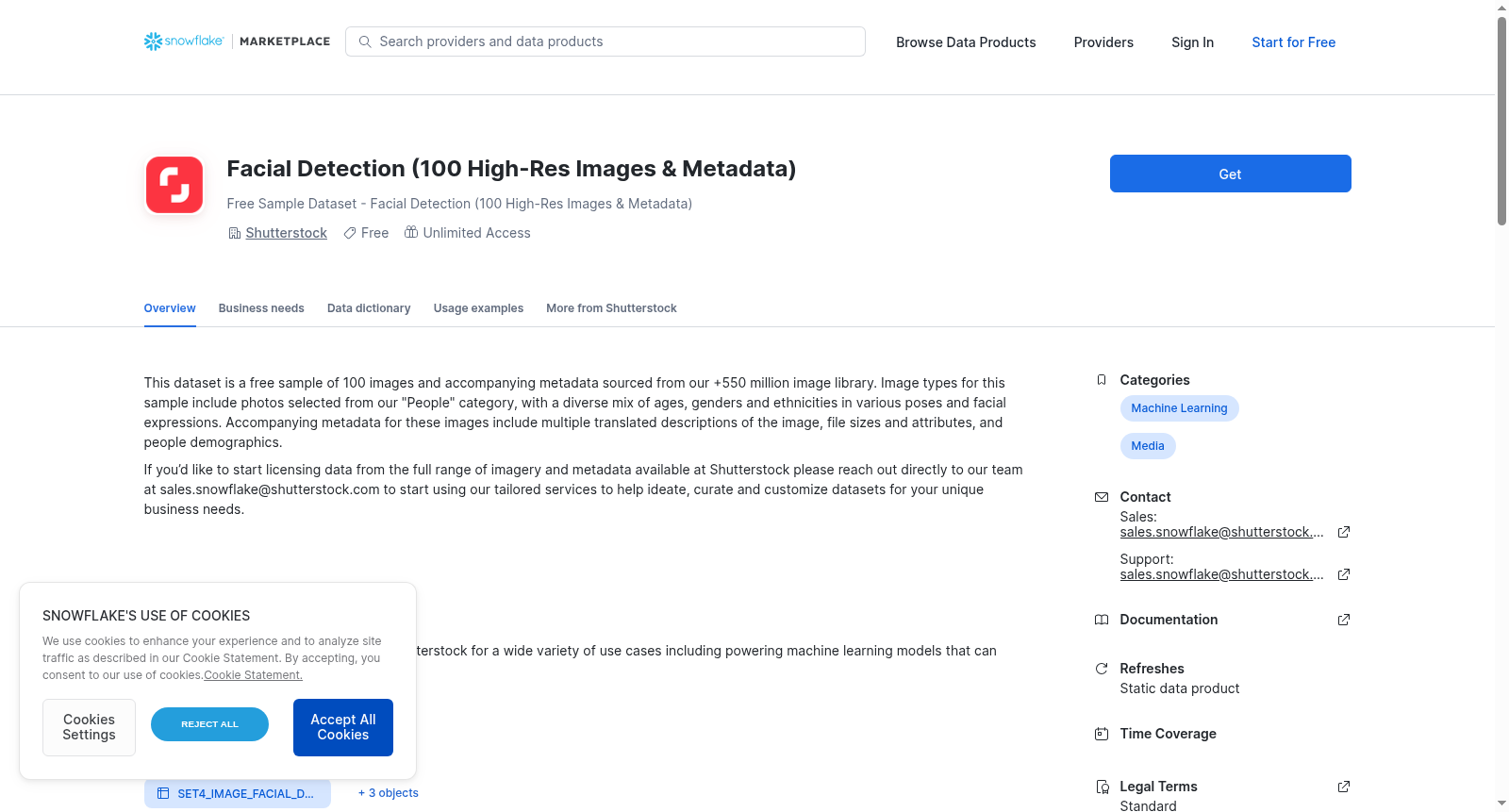1509x812 pixels.
Task: Click the Categories heading
Action: pyautogui.click(x=1154, y=380)
